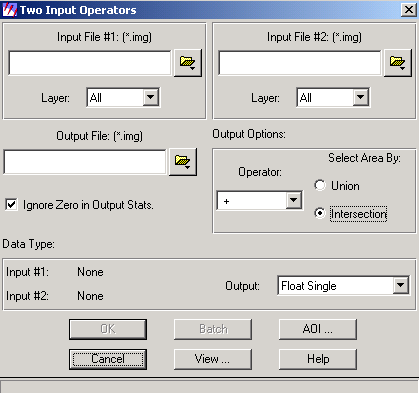Click the 'Output Options:' label

pyautogui.click(x=249, y=134)
